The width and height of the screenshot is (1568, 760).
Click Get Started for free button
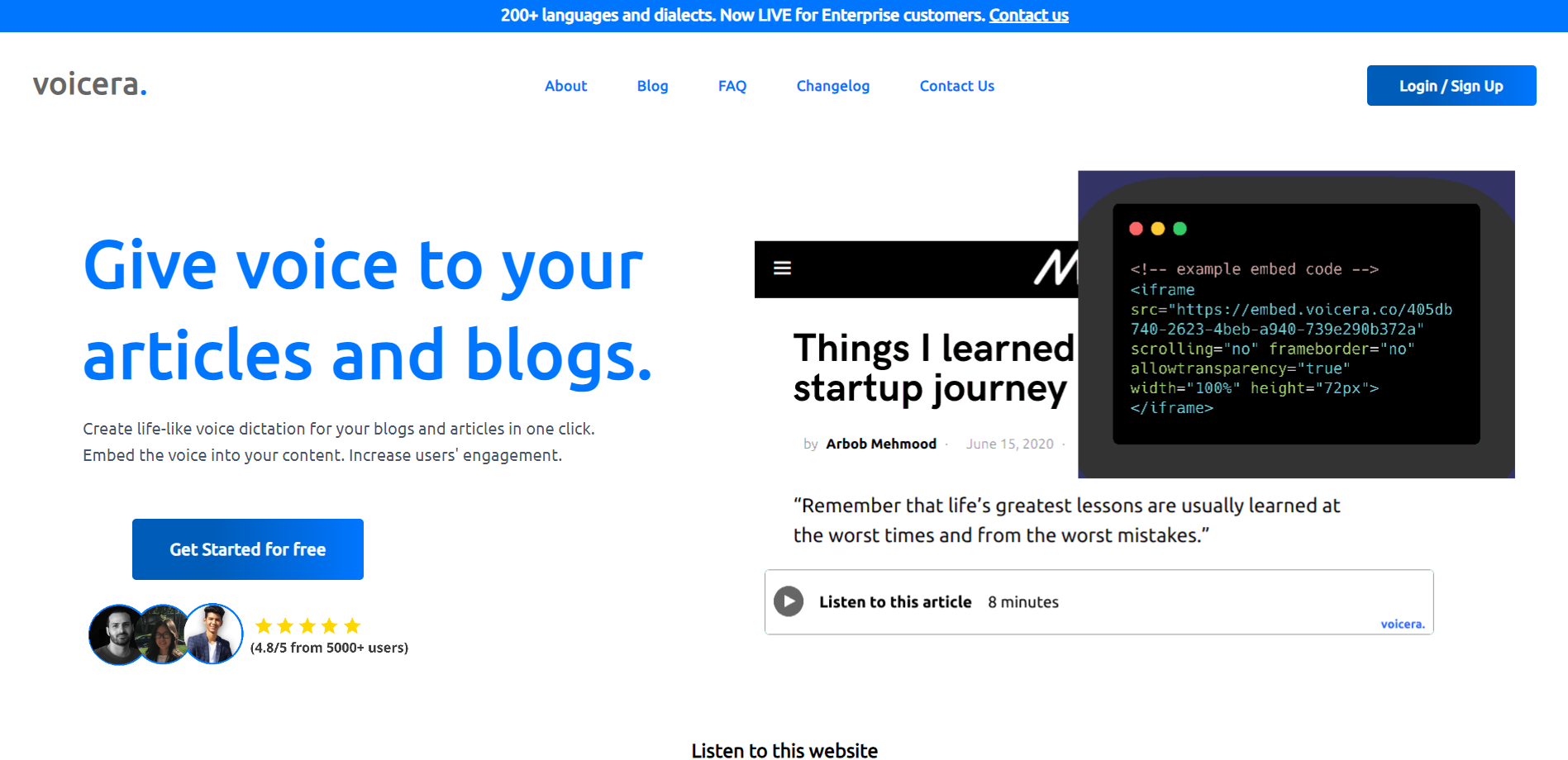click(x=248, y=549)
